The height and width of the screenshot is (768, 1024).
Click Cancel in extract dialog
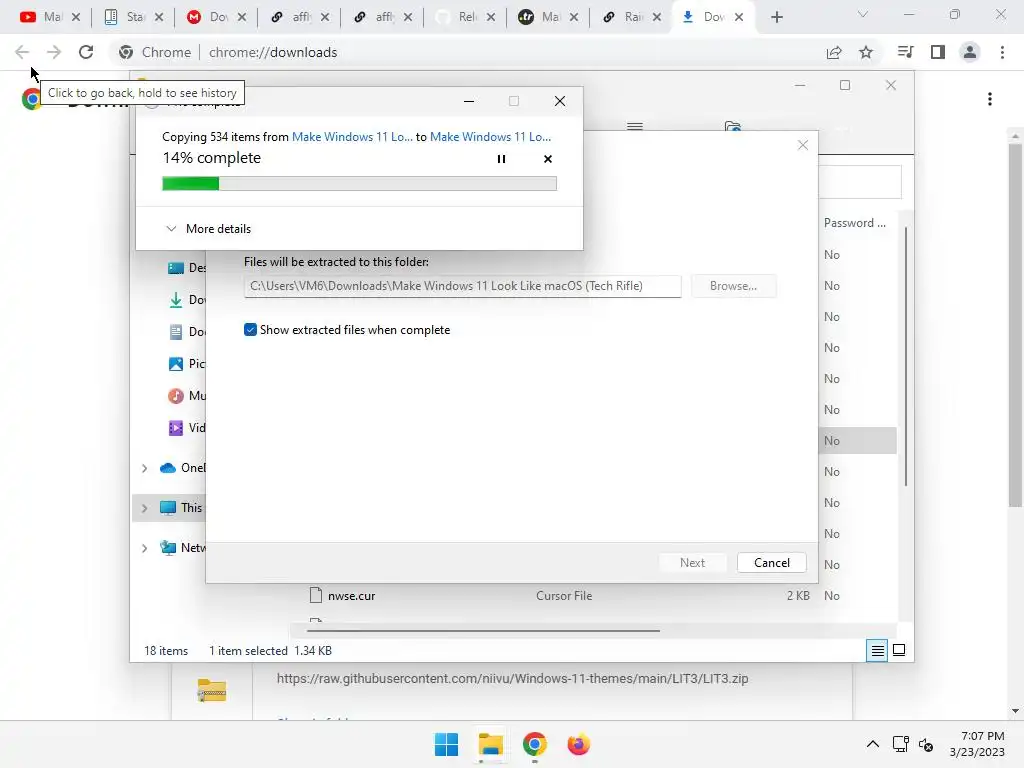[771, 563]
